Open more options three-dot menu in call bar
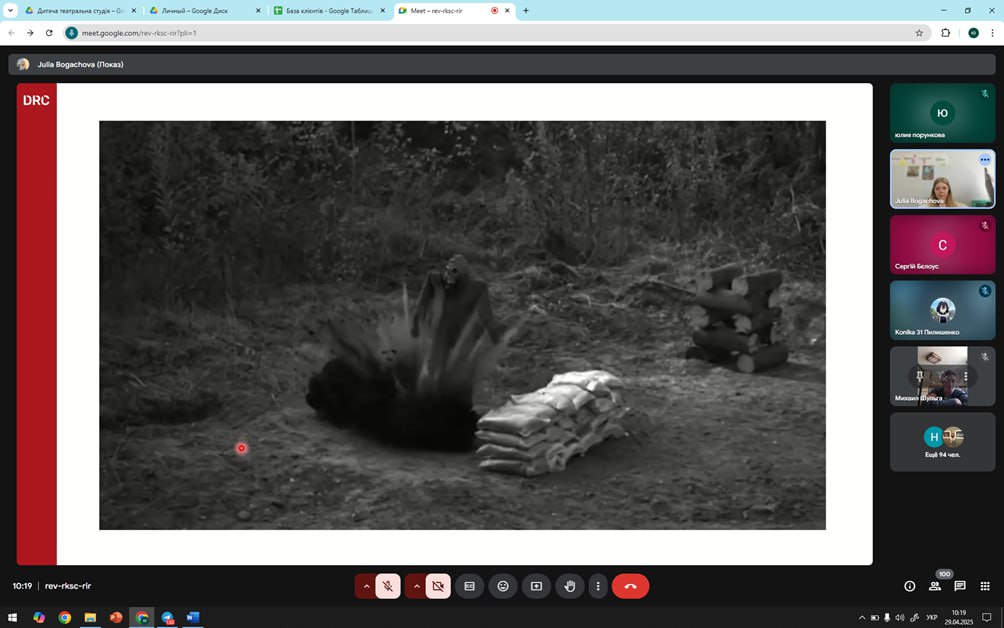1004x628 pixels. coord(598,586)
